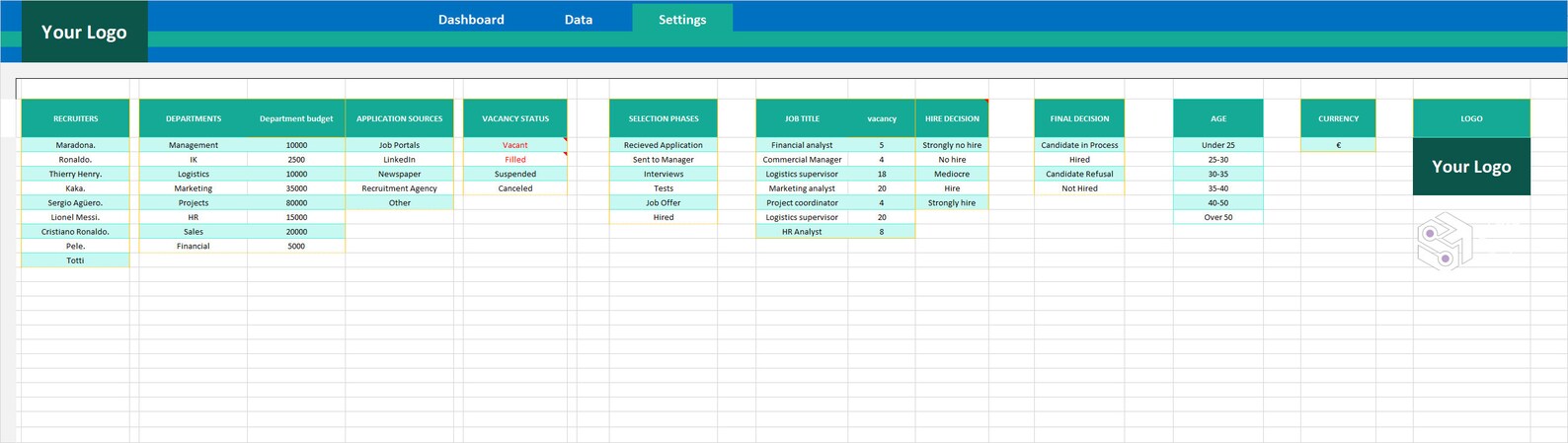The image size is (1568, 443).
Task: Click the Over 50 age cell
Action: (x=1218, y=217)
